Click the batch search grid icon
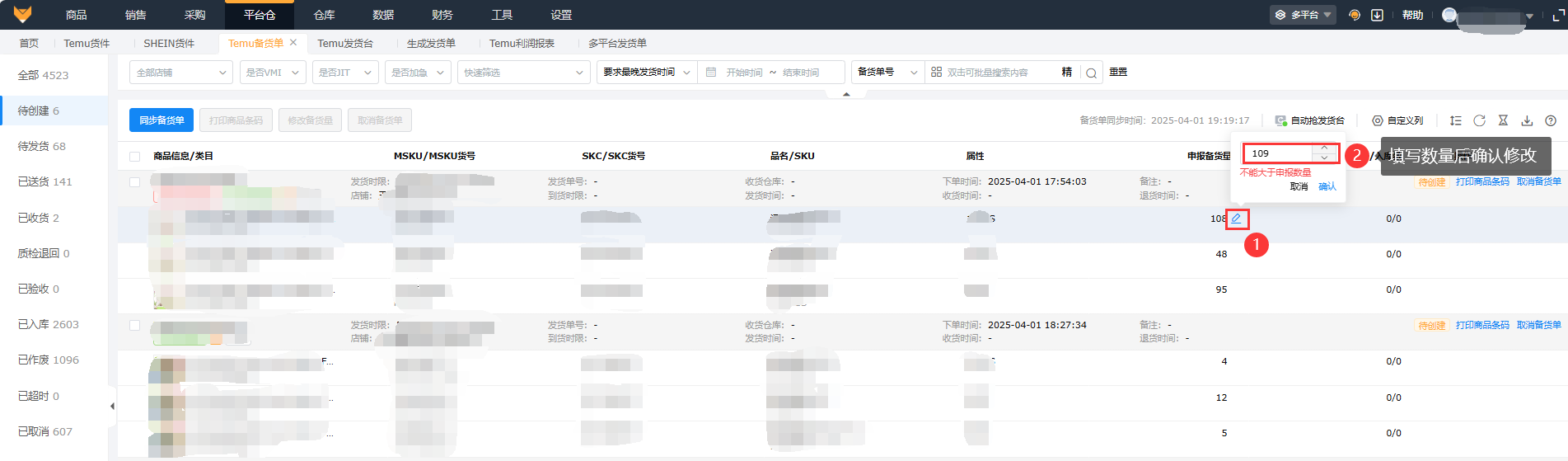The image size is (1568, 461). (936, 73)
